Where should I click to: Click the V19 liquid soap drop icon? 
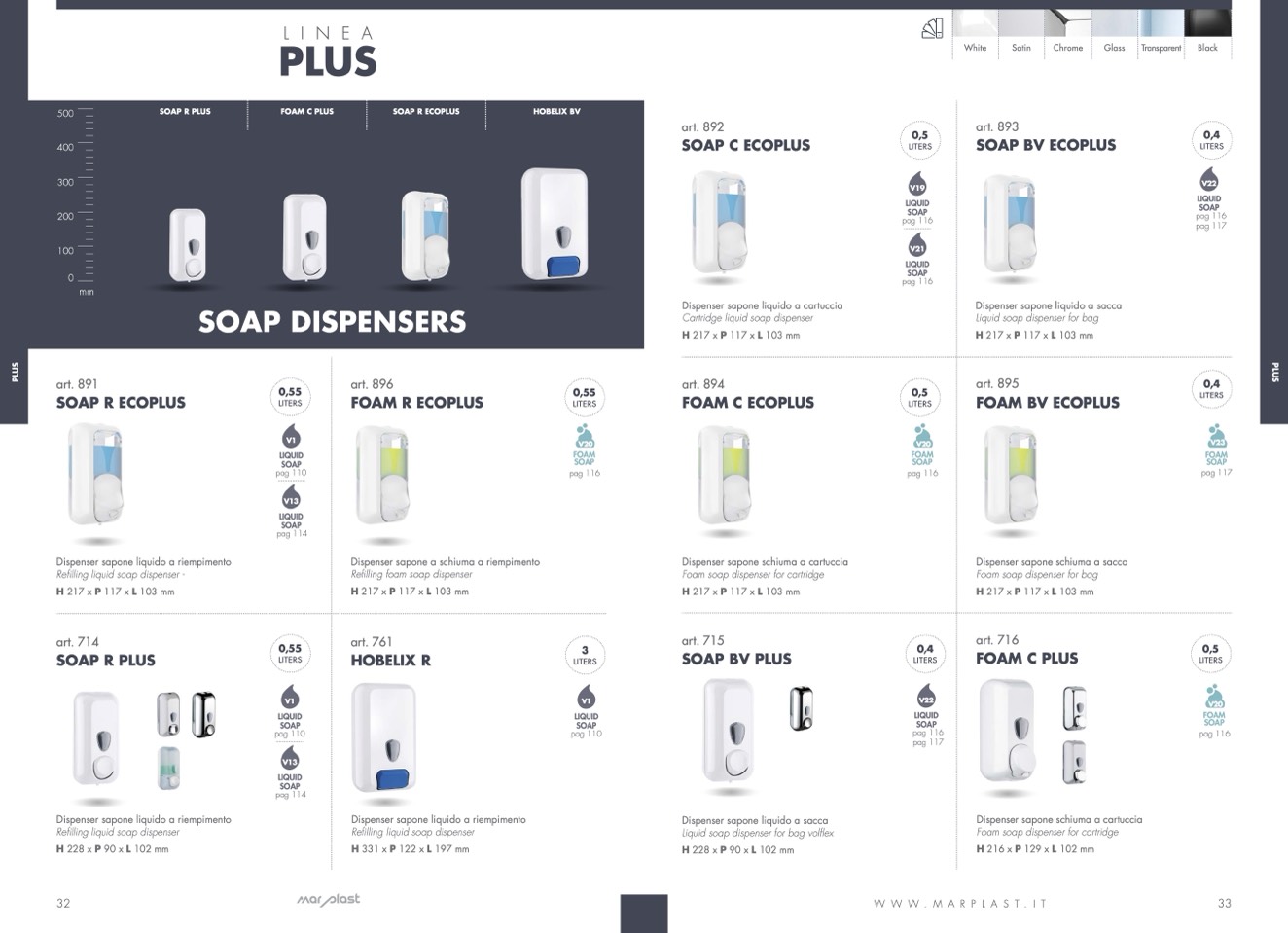coord(917,185)
